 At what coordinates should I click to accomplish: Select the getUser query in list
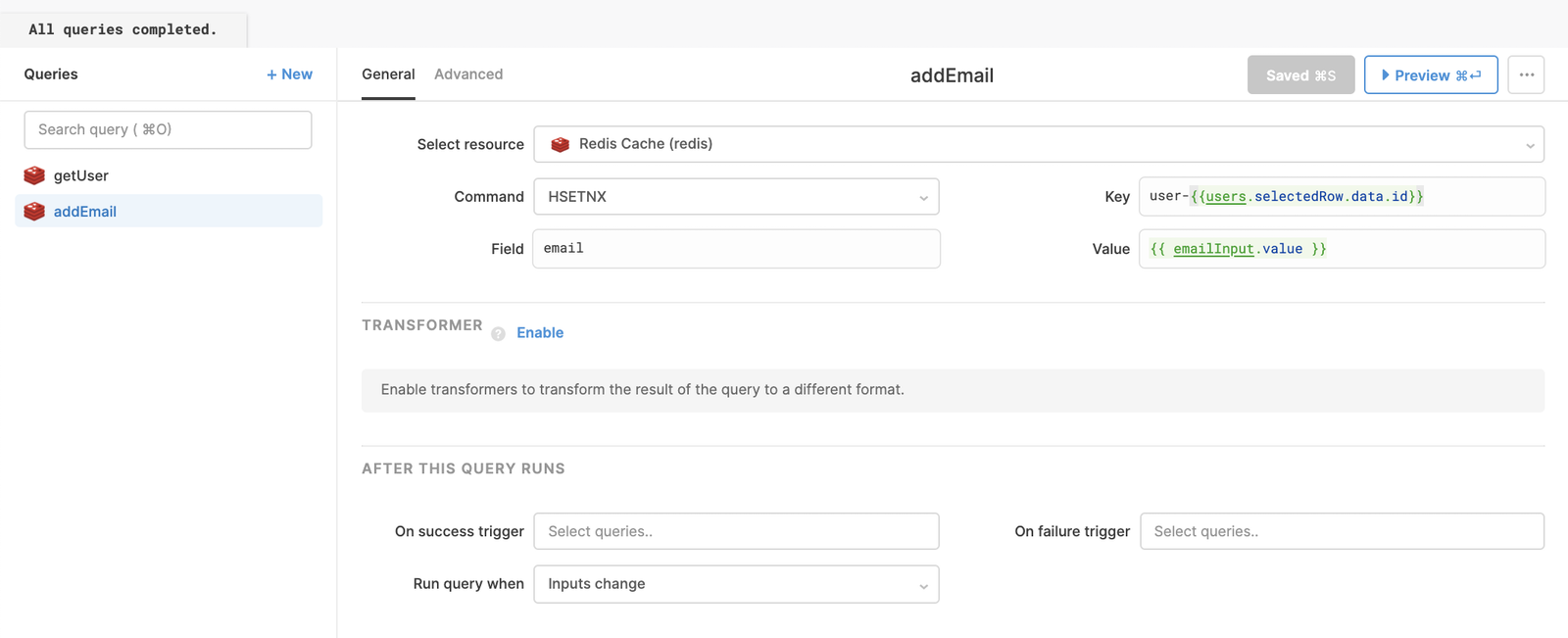[x=81, y=175]
